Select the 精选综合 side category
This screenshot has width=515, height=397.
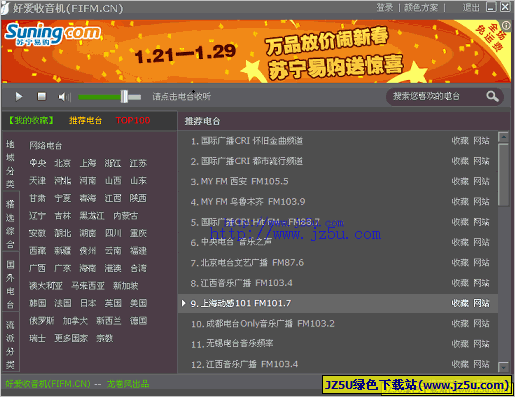(10, 224)
